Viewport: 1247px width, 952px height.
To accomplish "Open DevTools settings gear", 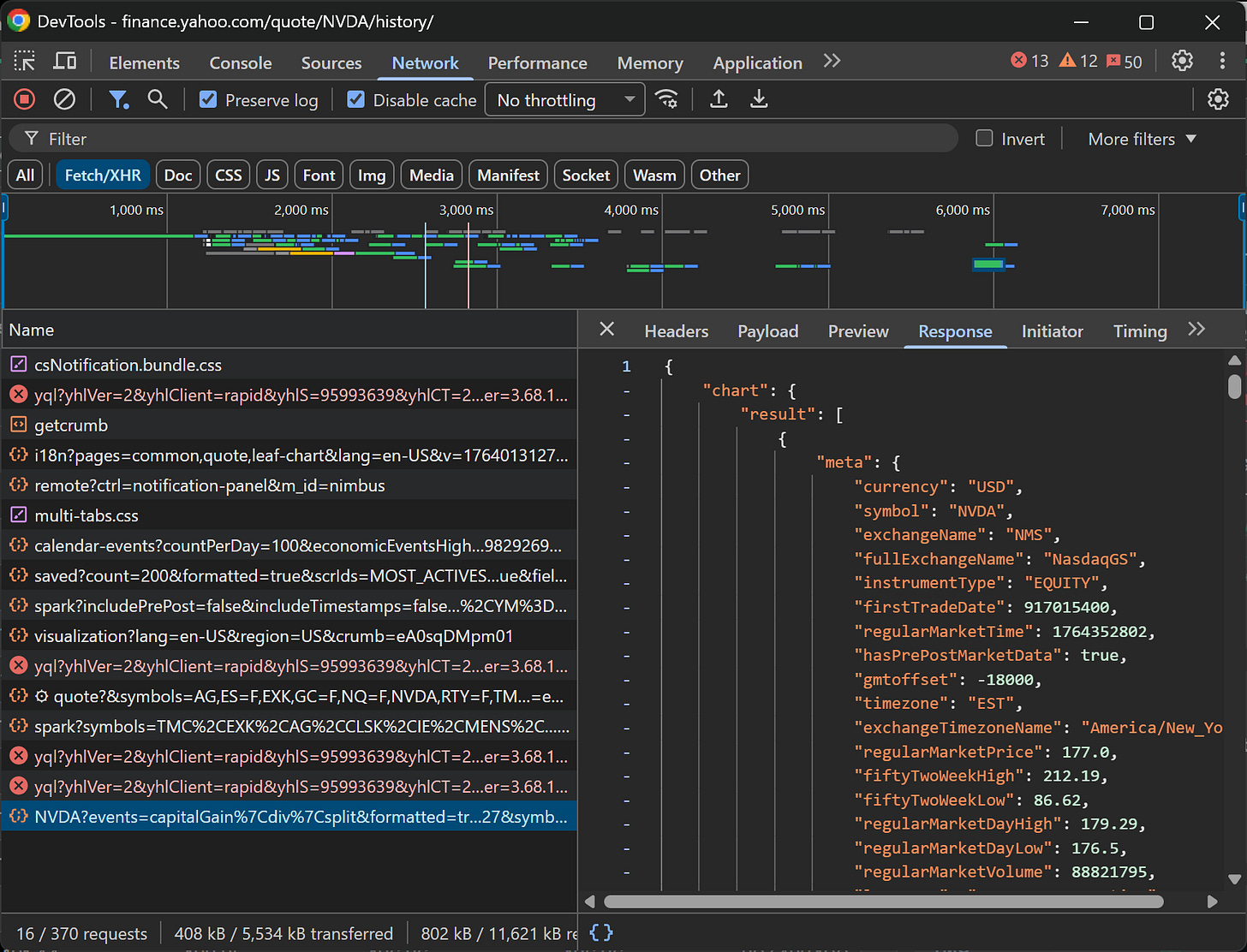I will point(1183,61).
